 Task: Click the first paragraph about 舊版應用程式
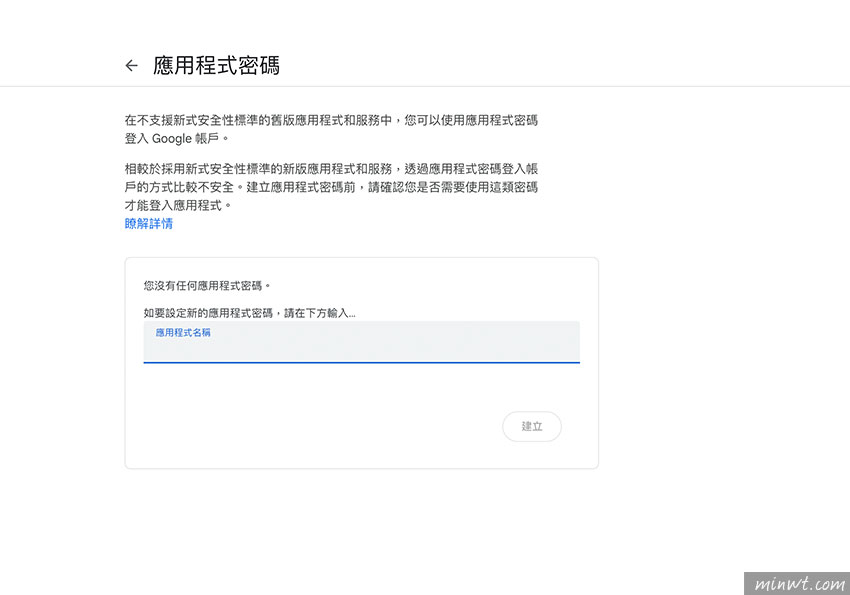pos(331,120)
